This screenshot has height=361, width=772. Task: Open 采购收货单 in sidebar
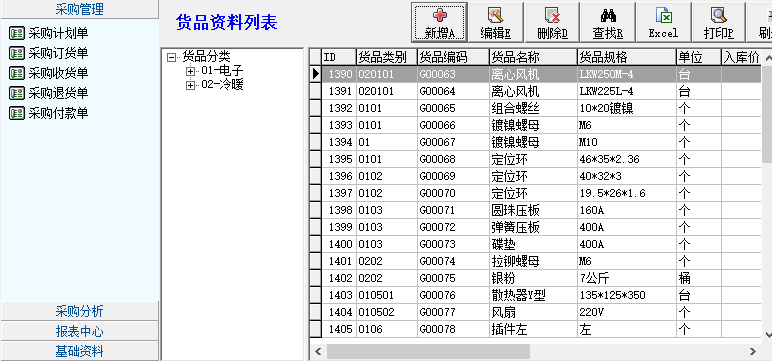(x=49, y=73)
